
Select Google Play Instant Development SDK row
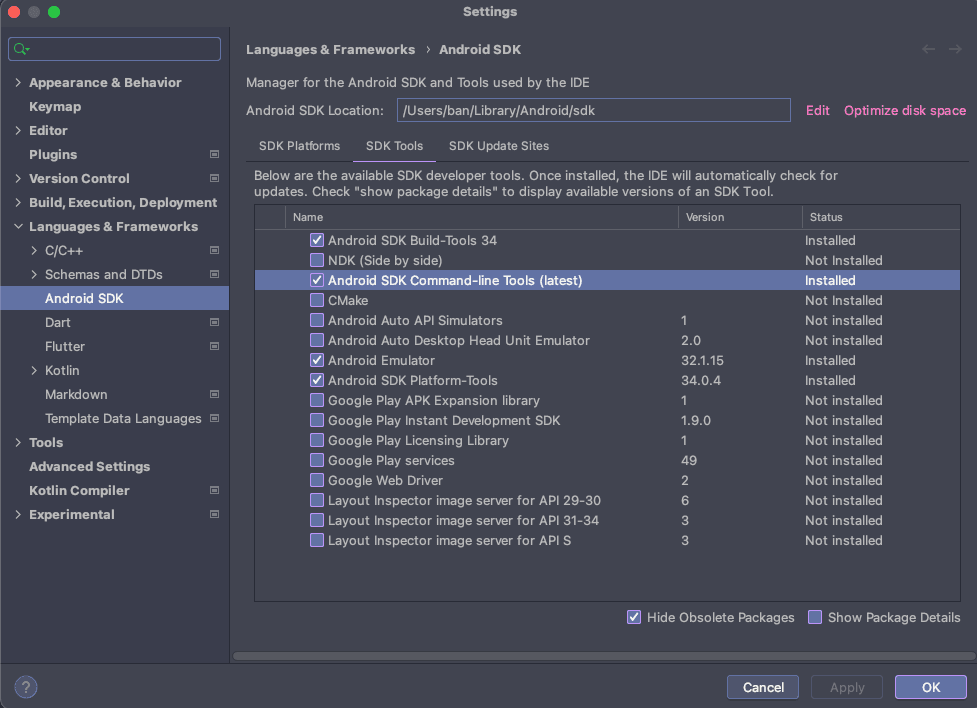(x=608, y=420)
